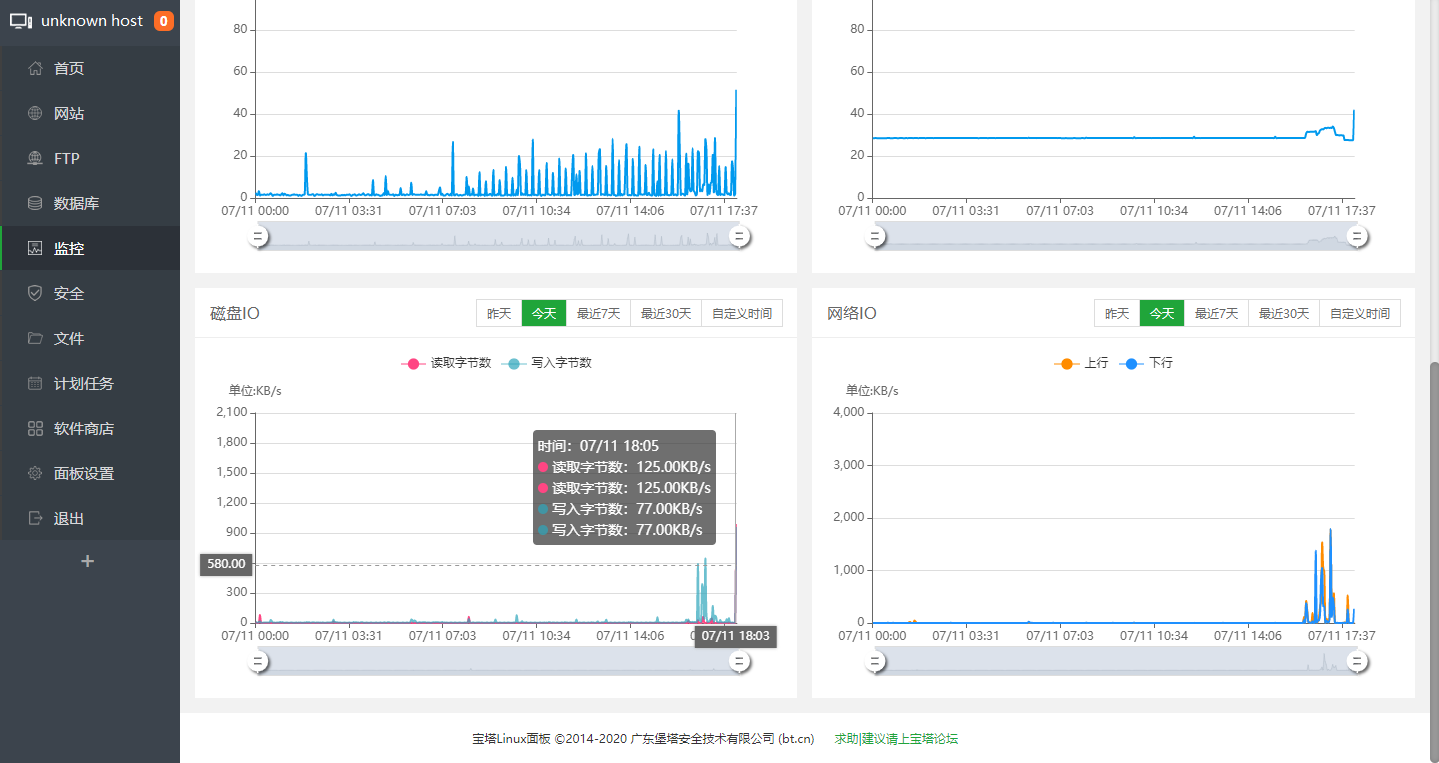Click right zoom handle of 磁盘IO chart
1439x763 pixels.
point(740,661)
